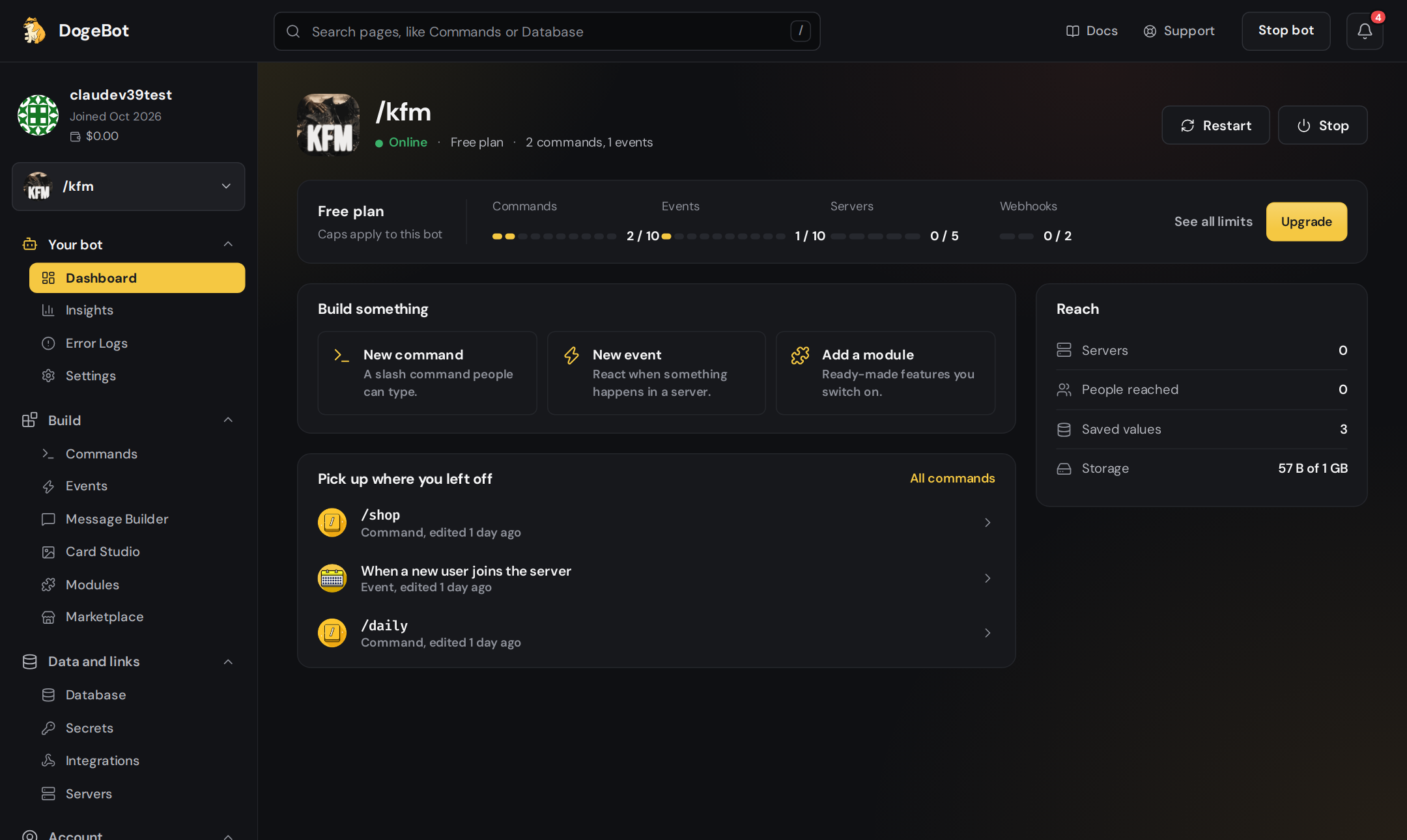Screen dimensions: 1407x840
Task: Click the Add a module puzzle icon
Action: (801, 355)
